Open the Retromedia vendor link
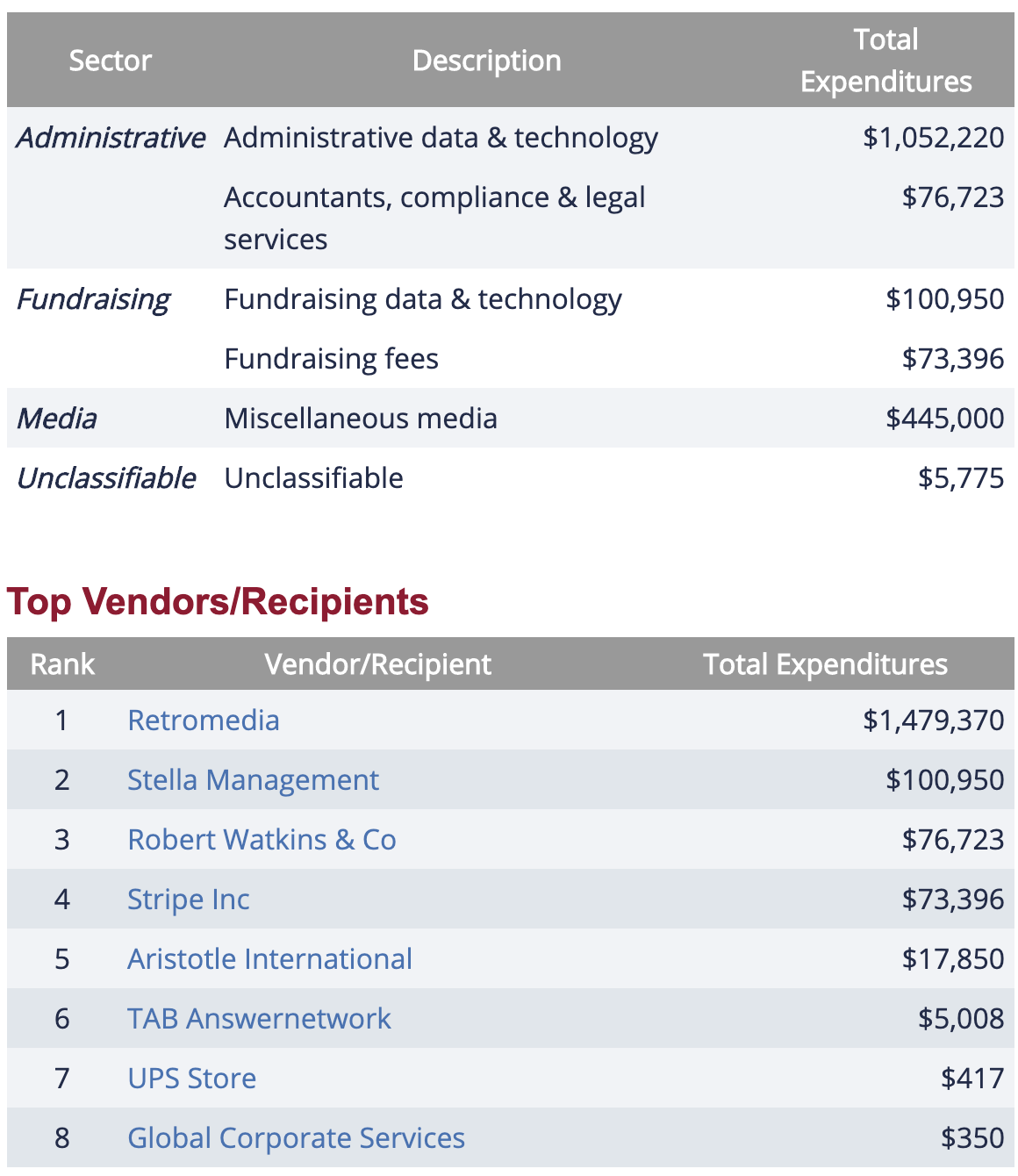This screenshot has height=1176, width=1018. (x=203, y=721)
